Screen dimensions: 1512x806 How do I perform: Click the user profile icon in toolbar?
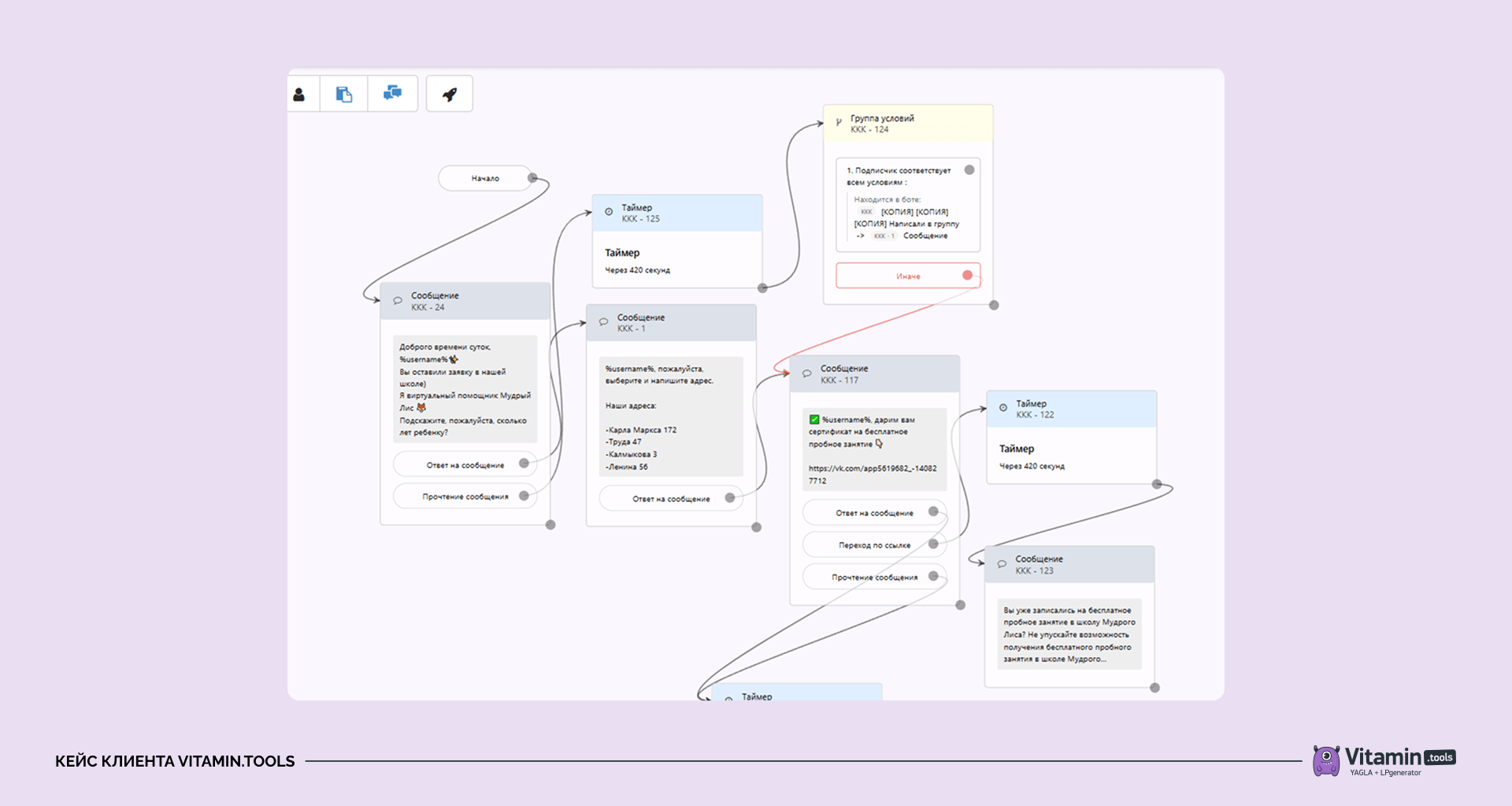pos(299,95)
